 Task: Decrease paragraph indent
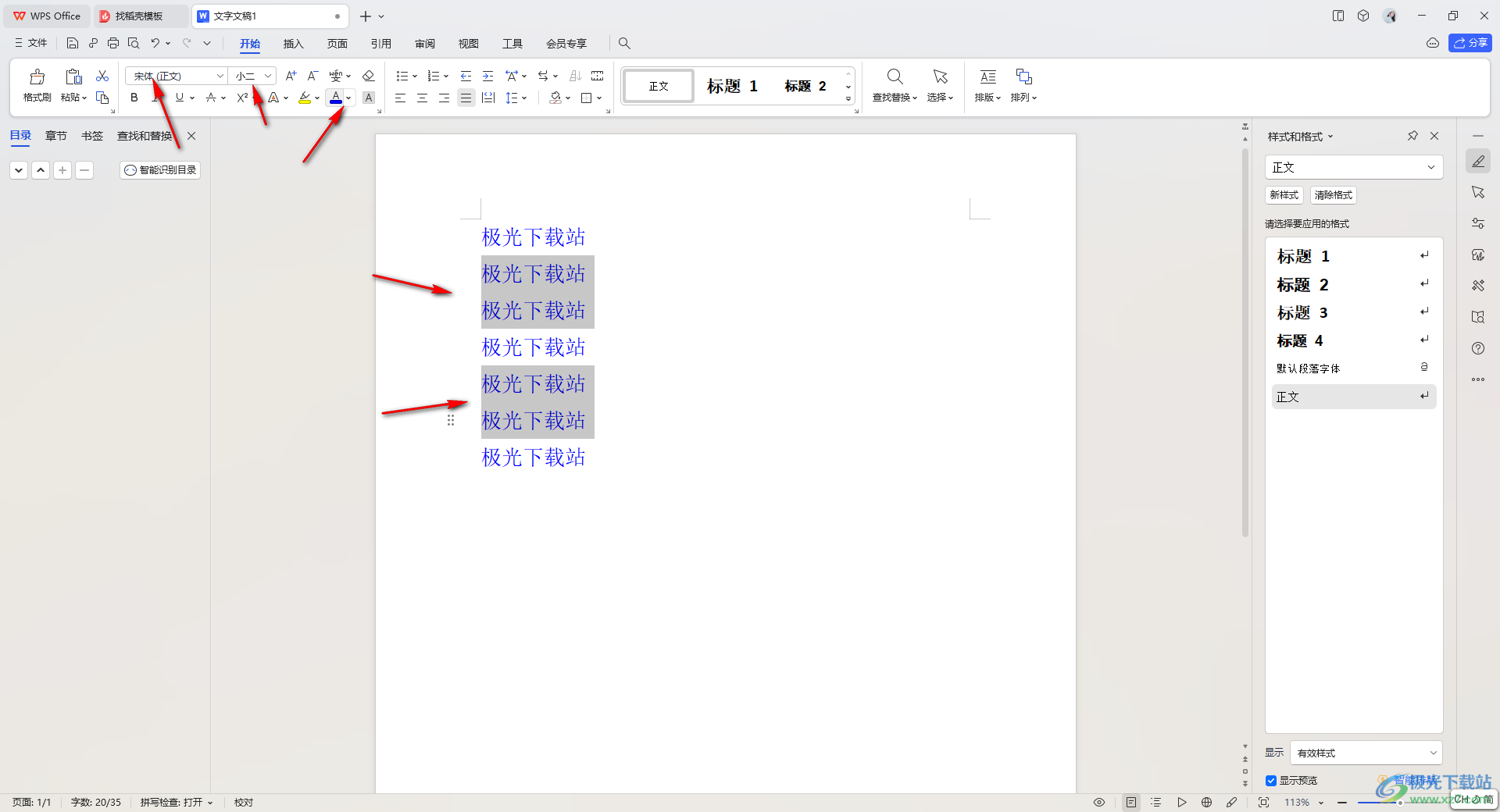pos(466,76)
